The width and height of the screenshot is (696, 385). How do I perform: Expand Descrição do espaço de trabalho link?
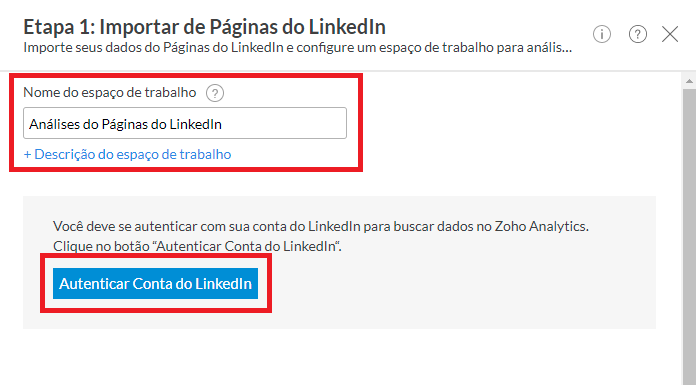[x=127, y=154]
